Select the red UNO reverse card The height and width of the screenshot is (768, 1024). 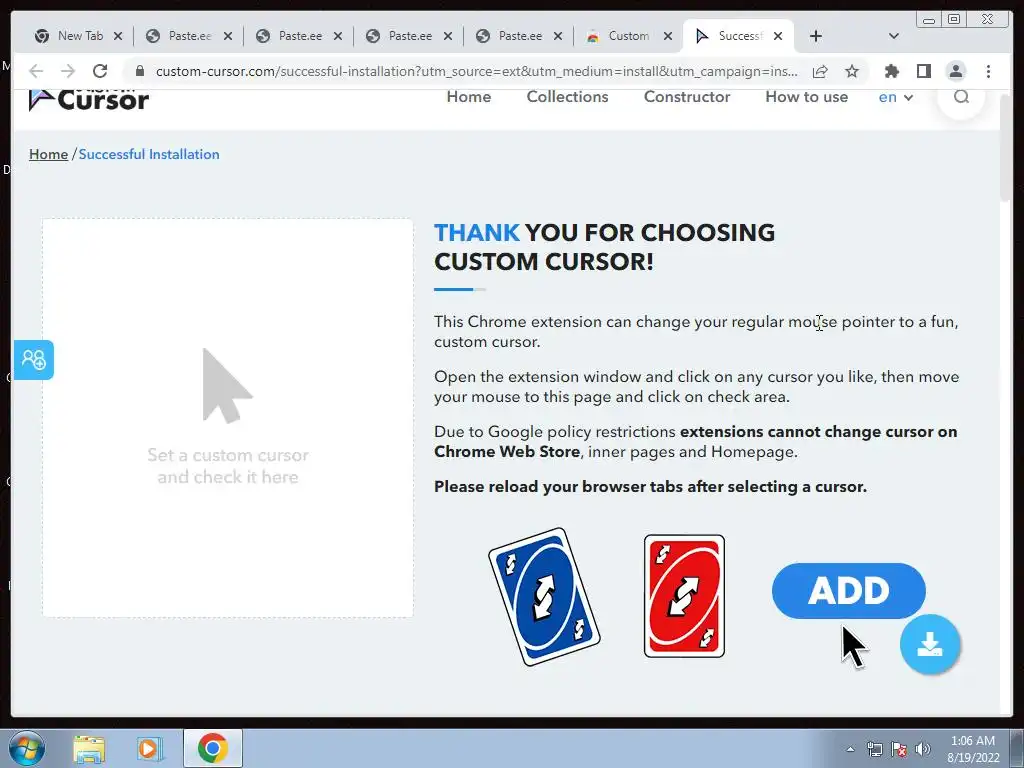684,596
